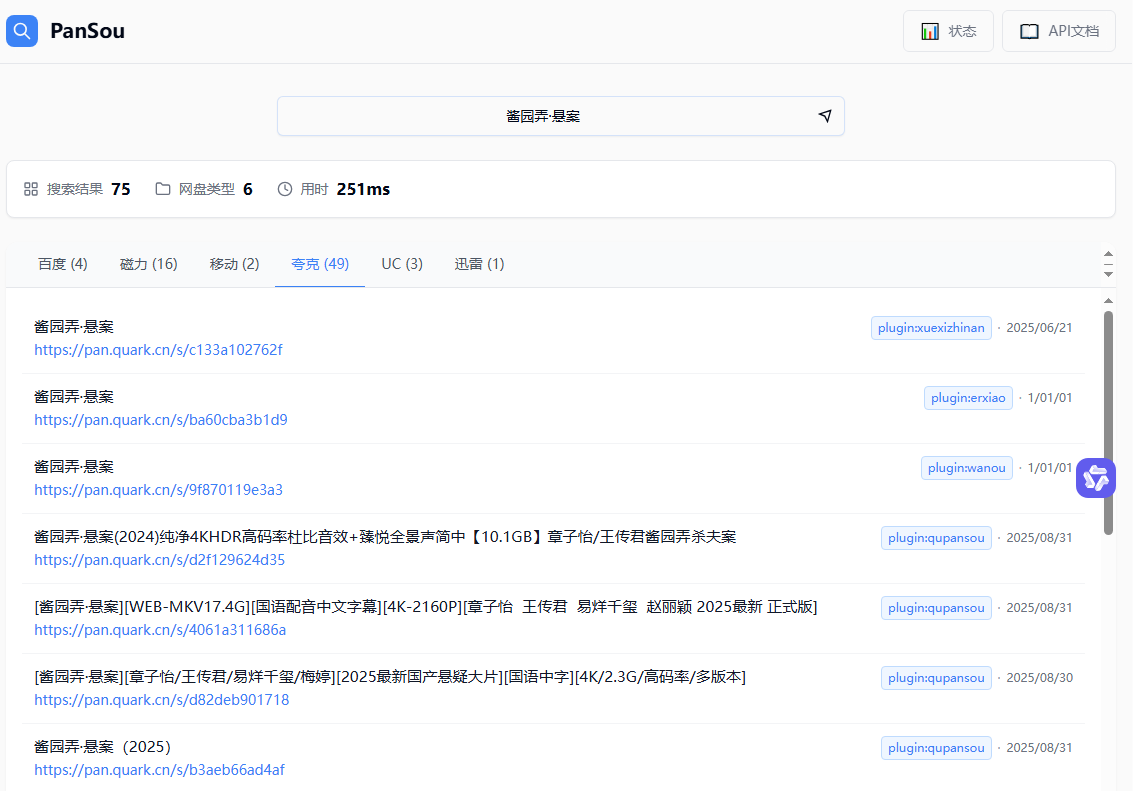Click the 1/01/01 date beside plugin:erxiao
The width and height of the screenshot is (1133, 791).
pos(1050,398)
